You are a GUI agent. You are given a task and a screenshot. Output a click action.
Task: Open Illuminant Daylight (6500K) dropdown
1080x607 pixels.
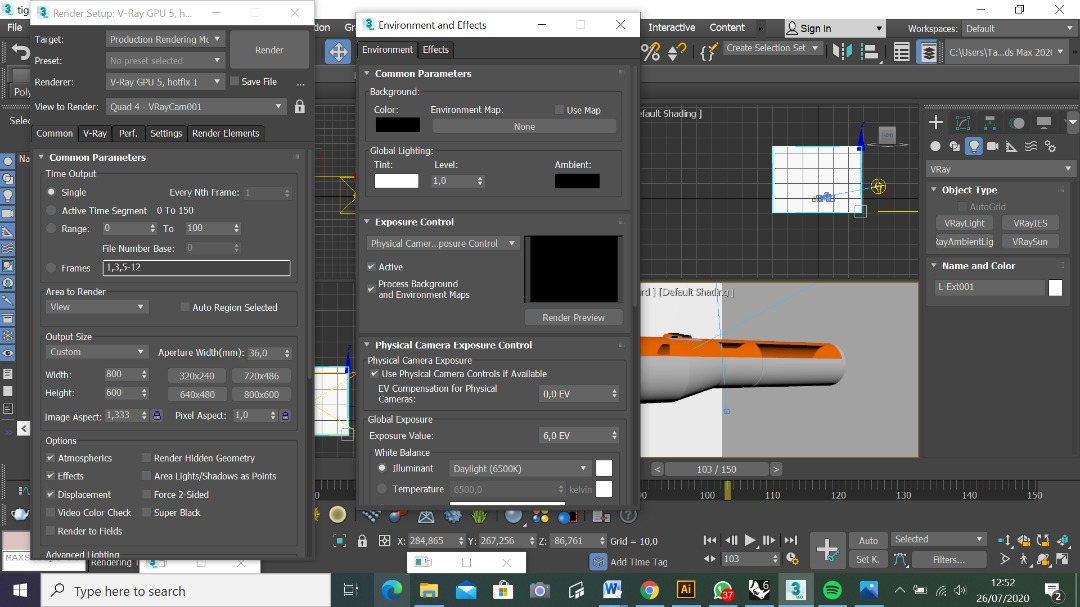click(x=520, y=469)
